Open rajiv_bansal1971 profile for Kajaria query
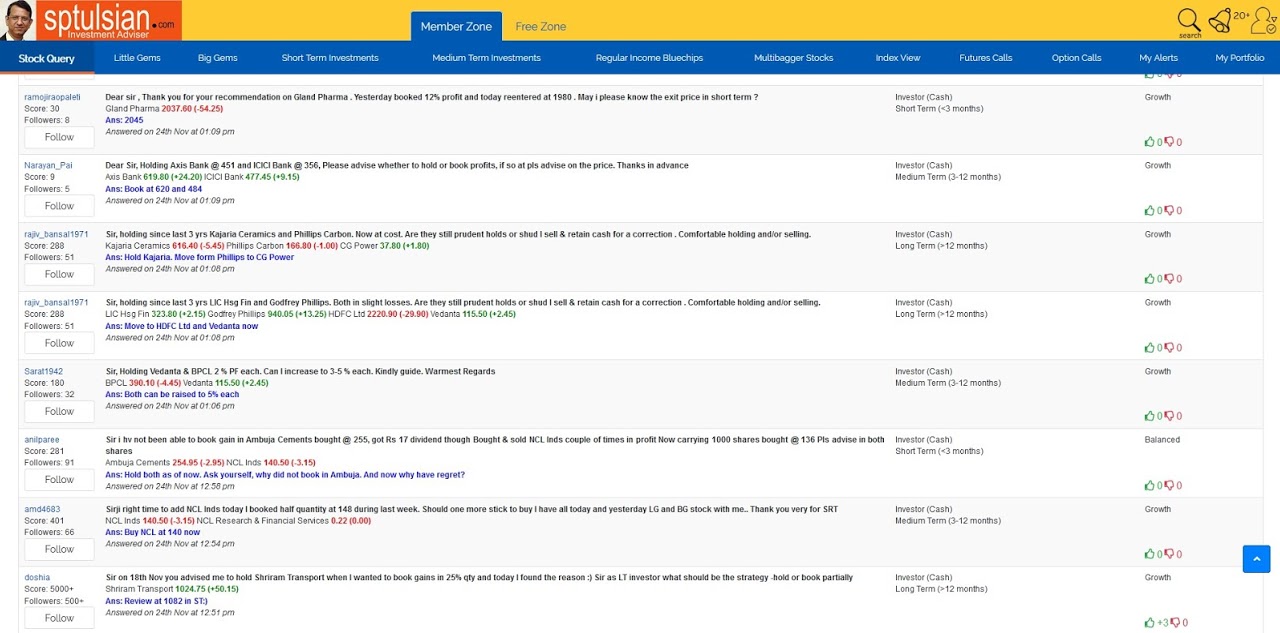Image resolution: width=1280 pixels, height=633 pixels. coord(56,234)
